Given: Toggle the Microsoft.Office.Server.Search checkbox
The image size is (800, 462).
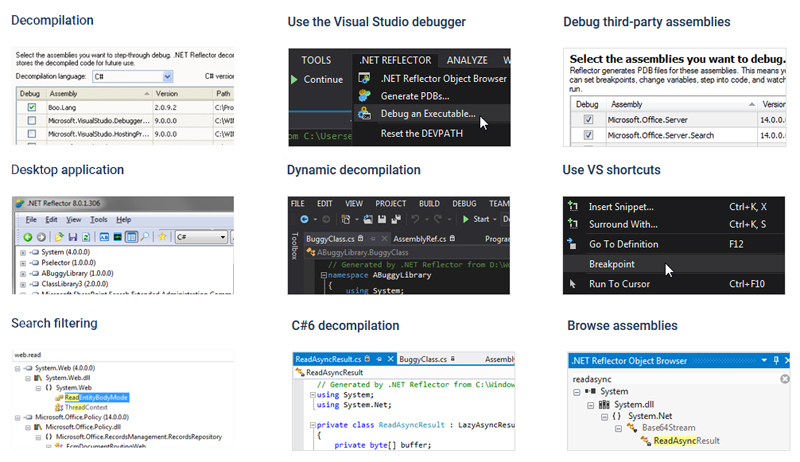Looking at the screenshot, I should (x=588, y=135).
